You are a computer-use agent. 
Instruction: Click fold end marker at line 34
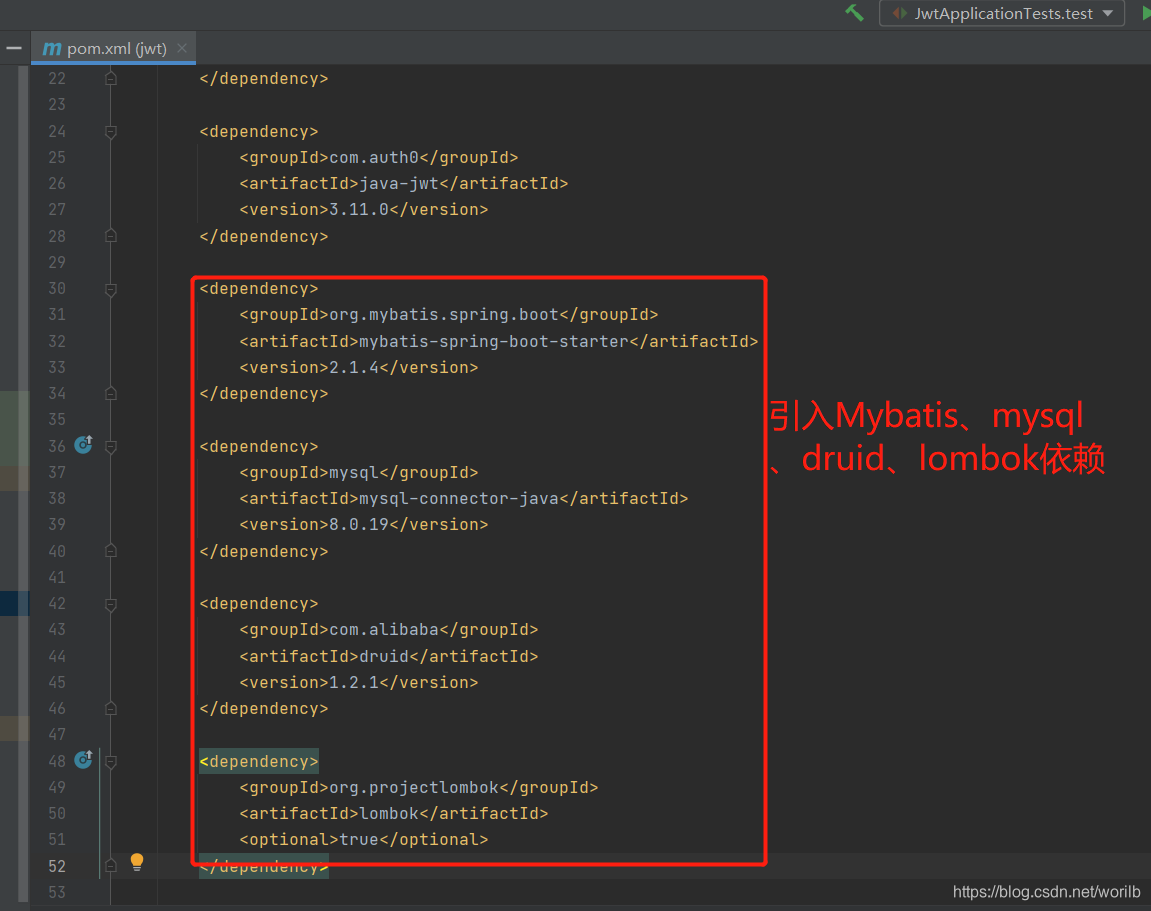(x=111, y=393)
